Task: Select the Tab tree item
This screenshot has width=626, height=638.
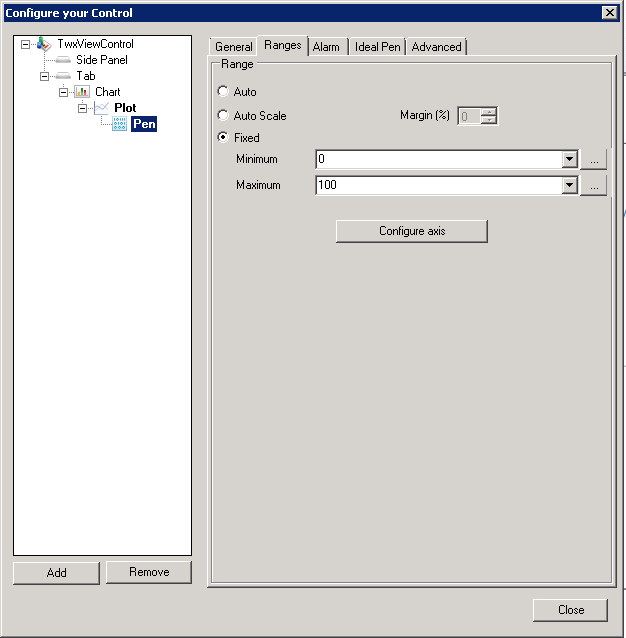Action: [86, 76]
